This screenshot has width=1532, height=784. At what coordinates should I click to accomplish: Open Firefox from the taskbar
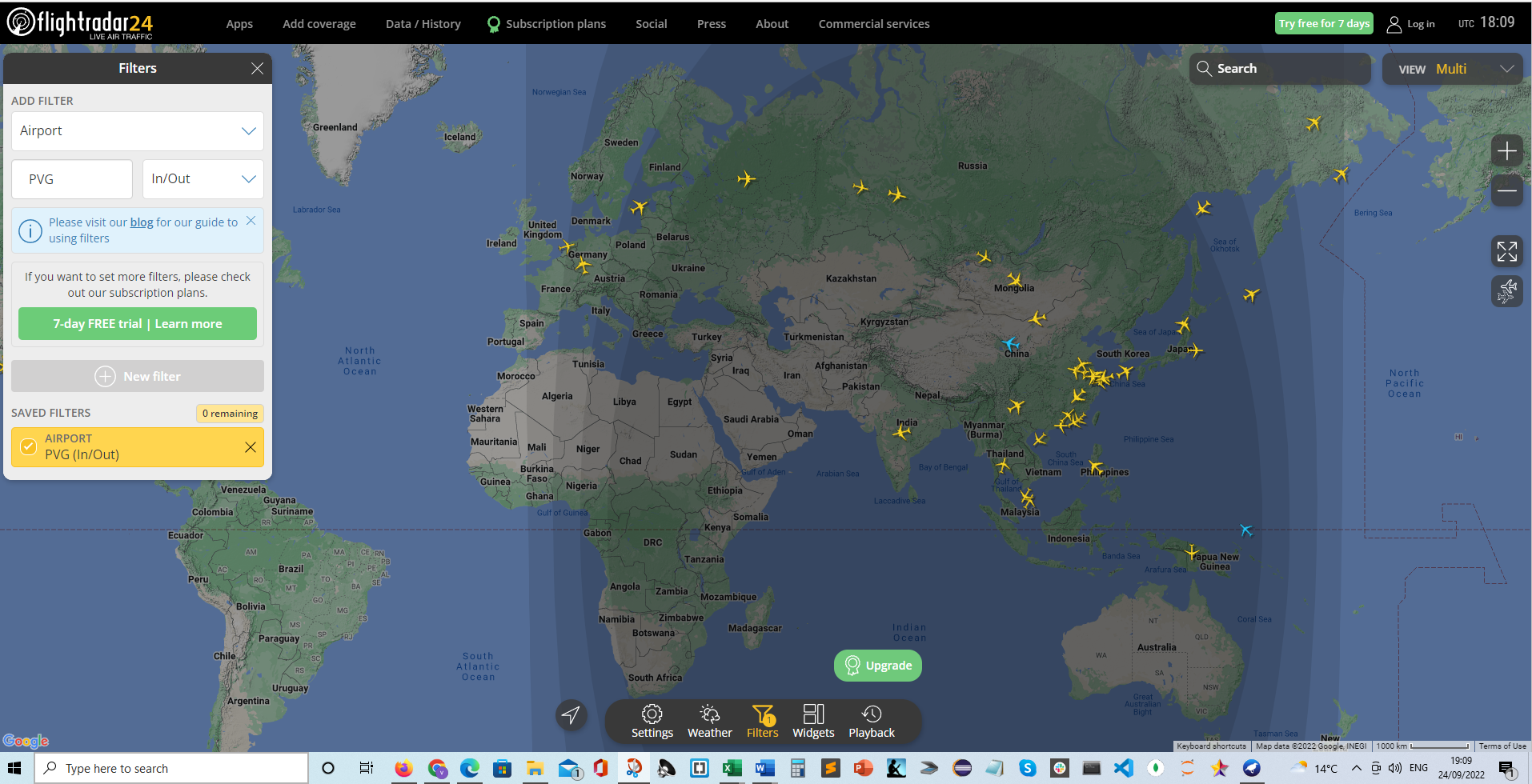pos(403,769)
